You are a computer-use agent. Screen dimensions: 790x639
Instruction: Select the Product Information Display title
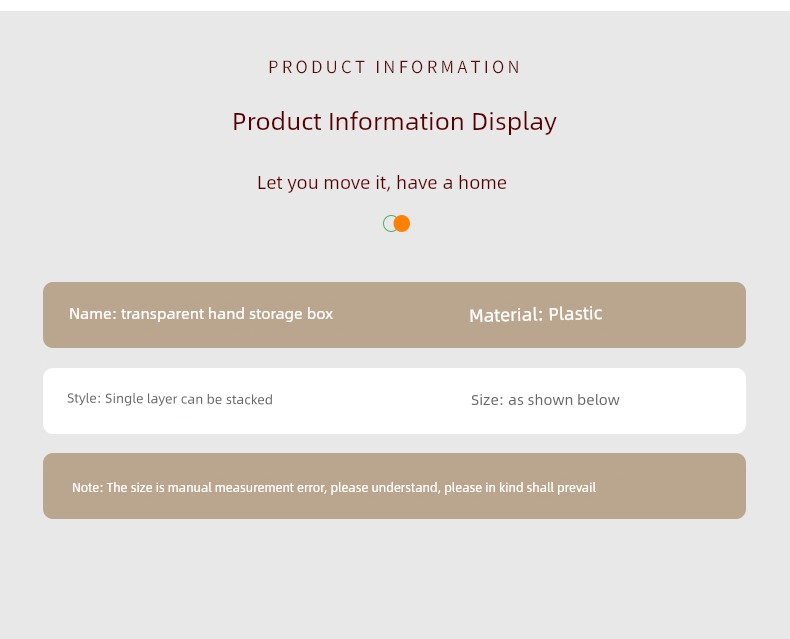(x=394, y=122)
